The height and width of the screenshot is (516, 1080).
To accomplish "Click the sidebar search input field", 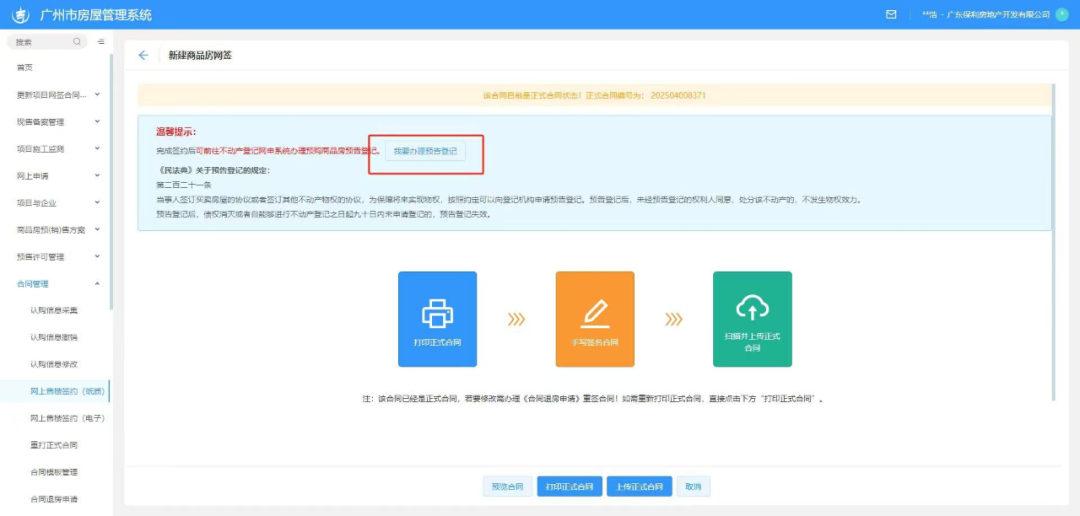I will pos(42,42).
